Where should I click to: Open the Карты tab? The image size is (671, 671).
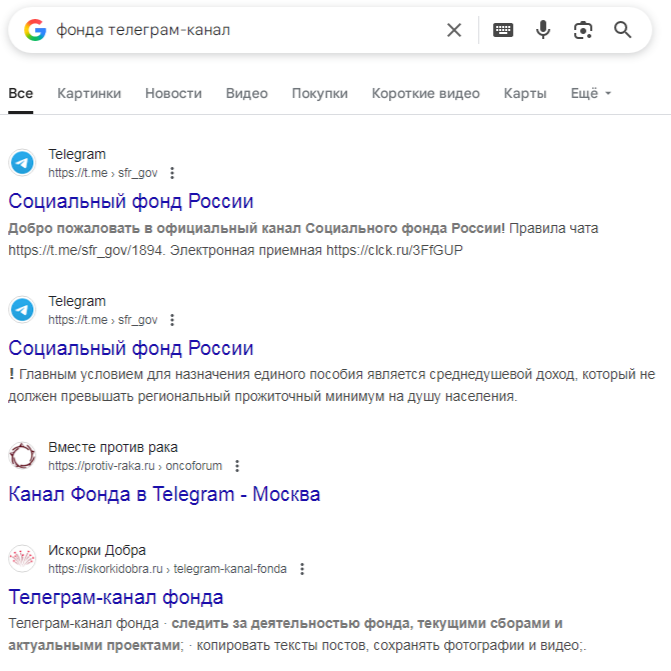pos(525,93)
